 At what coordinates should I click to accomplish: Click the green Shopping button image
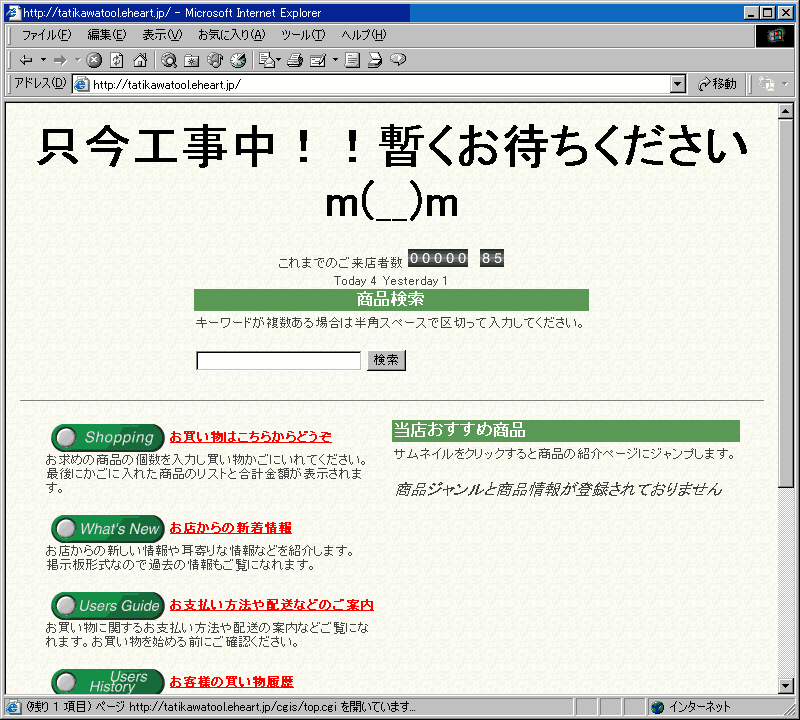click(x=108, y=437)
